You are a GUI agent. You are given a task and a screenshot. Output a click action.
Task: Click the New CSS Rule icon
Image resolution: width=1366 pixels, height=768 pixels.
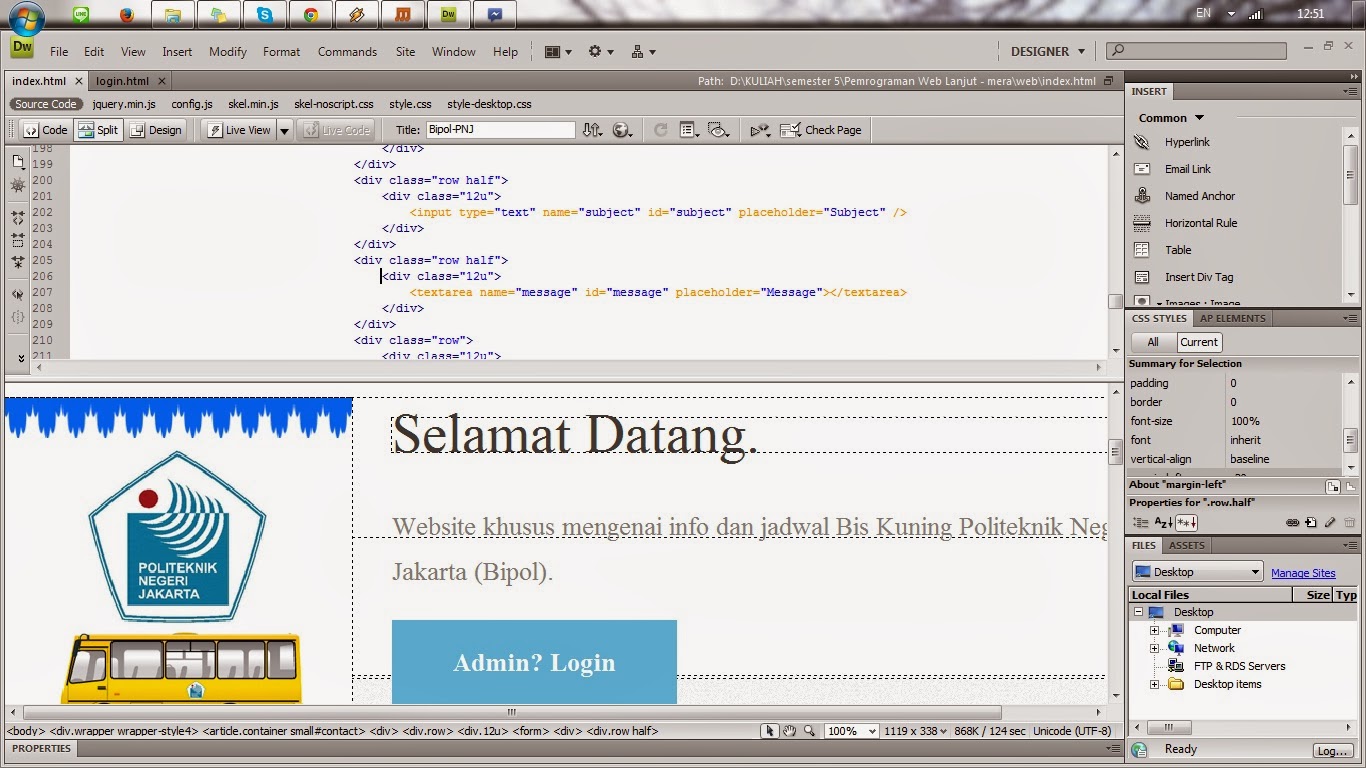coord(1310,522)
